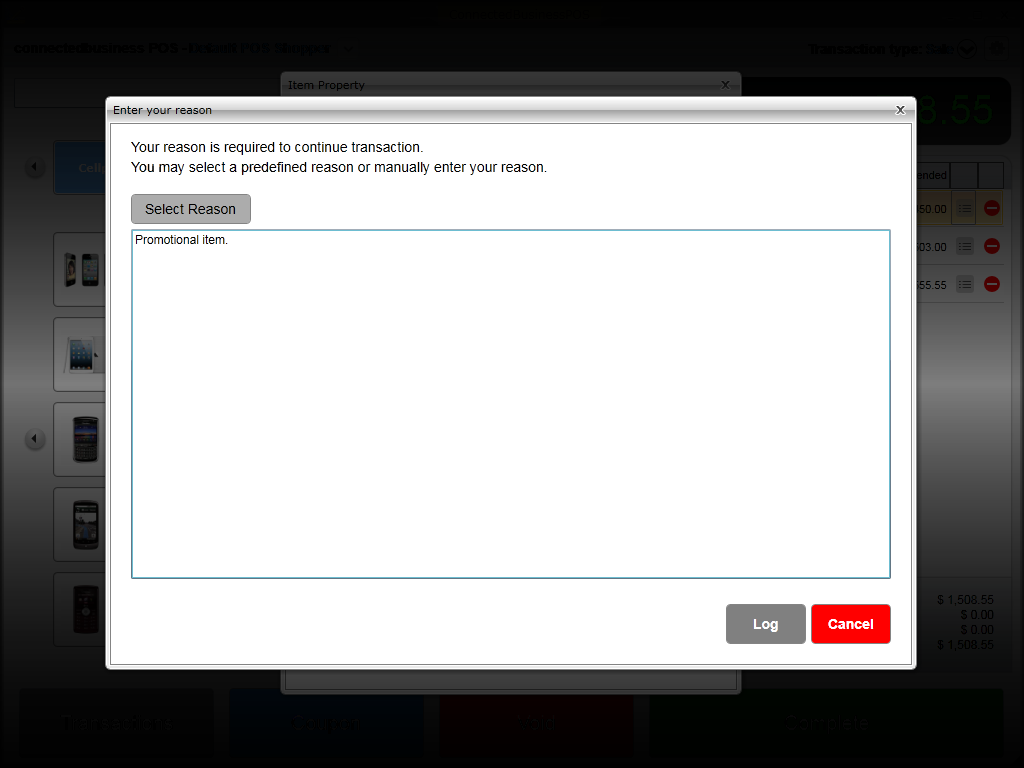
Task: Click the Select Reason button
Action: coord(191,209)
